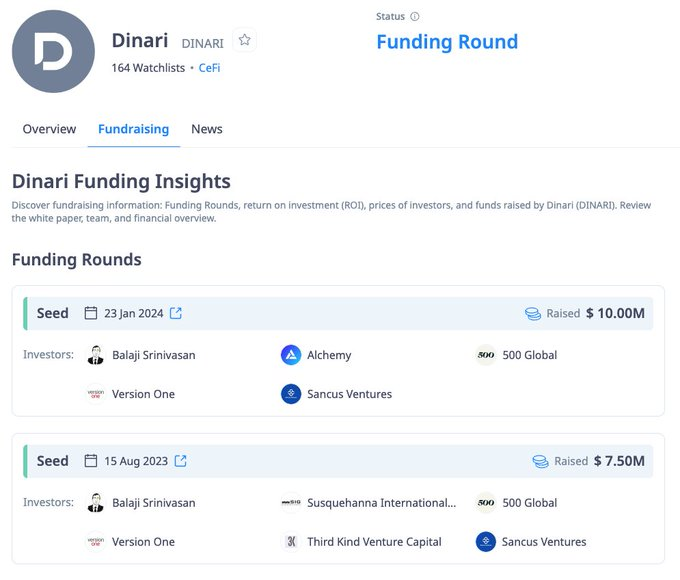680x580 pixels.
Task: Click 500 Global logo in Jan 2024 round
Action: click(486, 355)
